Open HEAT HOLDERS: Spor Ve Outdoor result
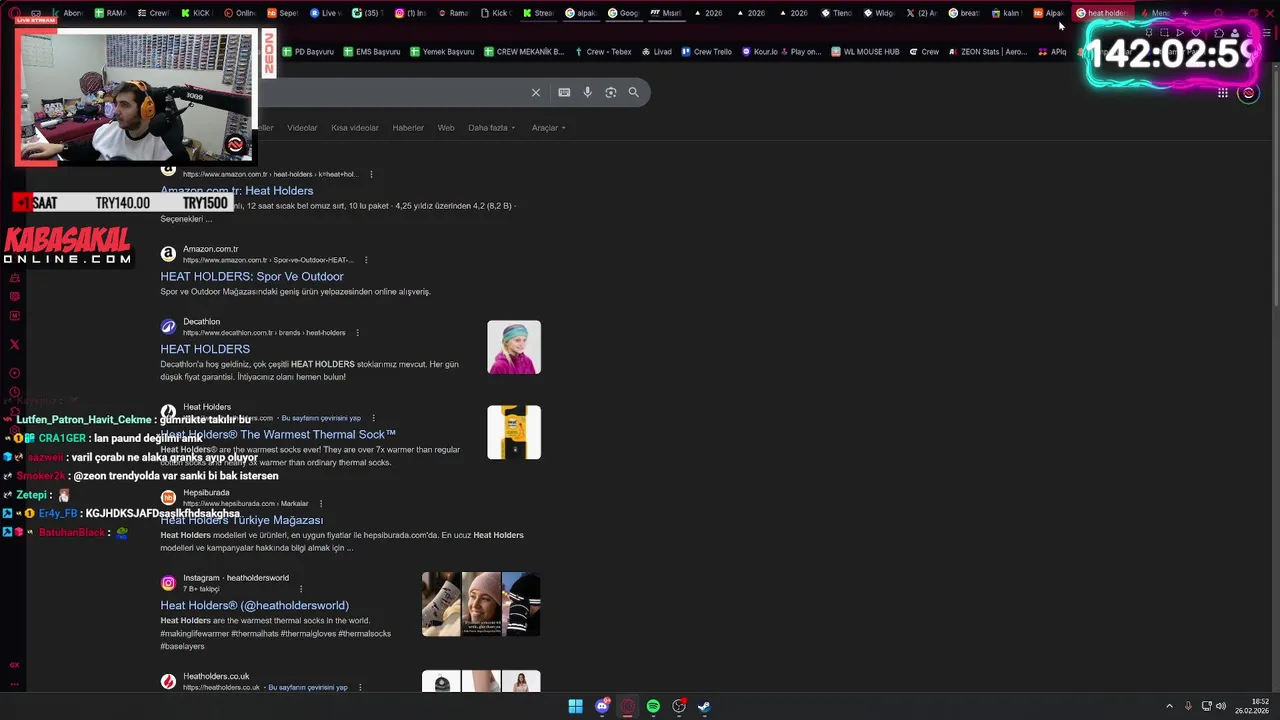1280x720 pixels. (x=252, y=276)
